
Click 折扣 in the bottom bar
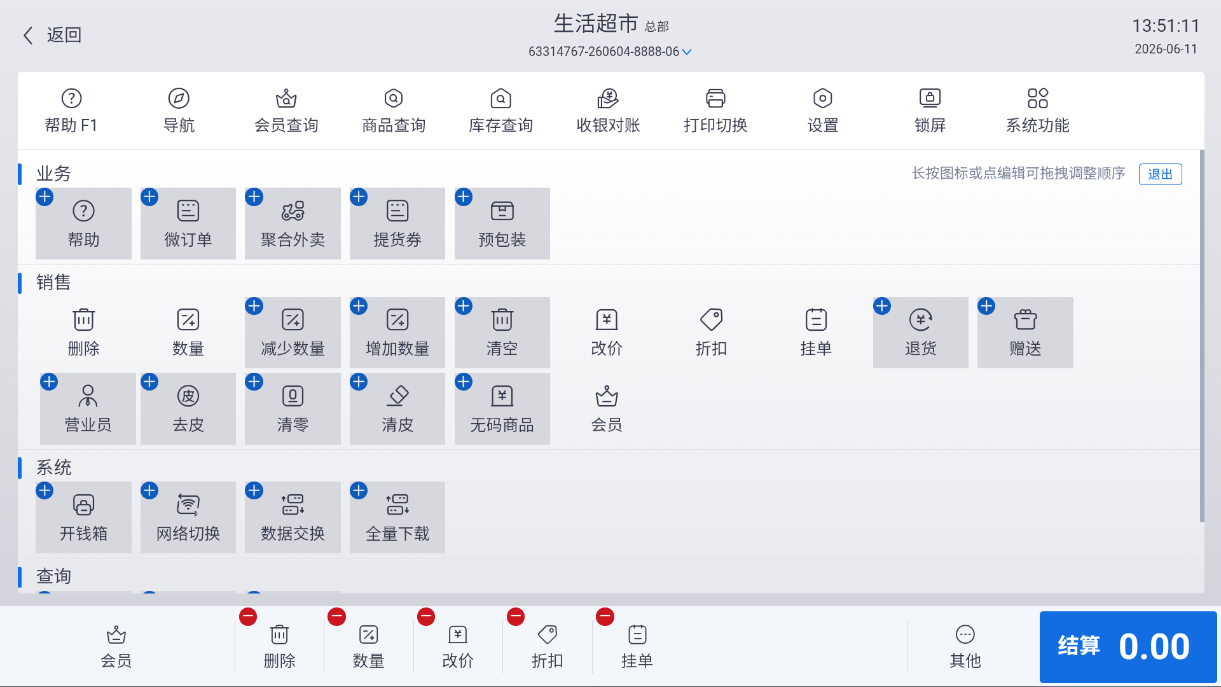pos(547,647)
